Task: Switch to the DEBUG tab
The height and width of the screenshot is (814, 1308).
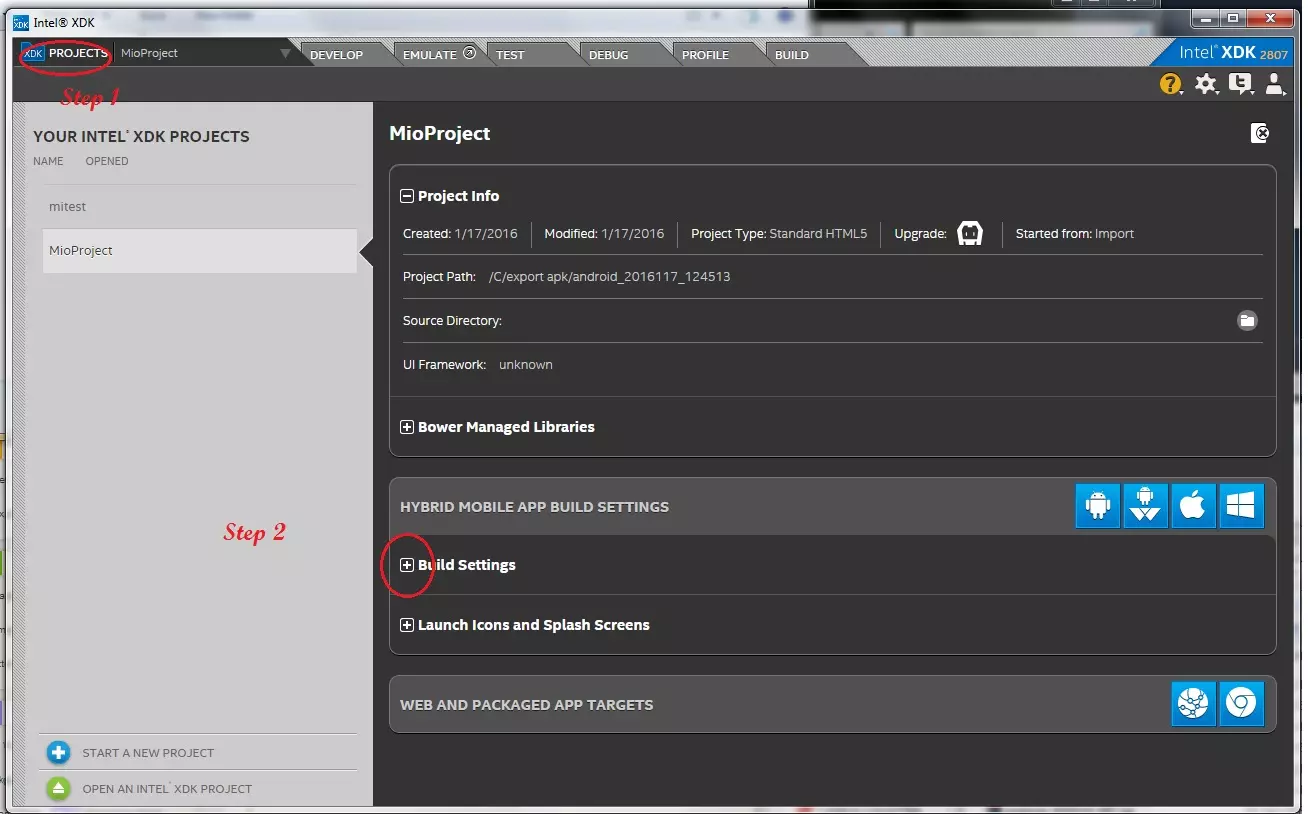Action: click(608, 55)
